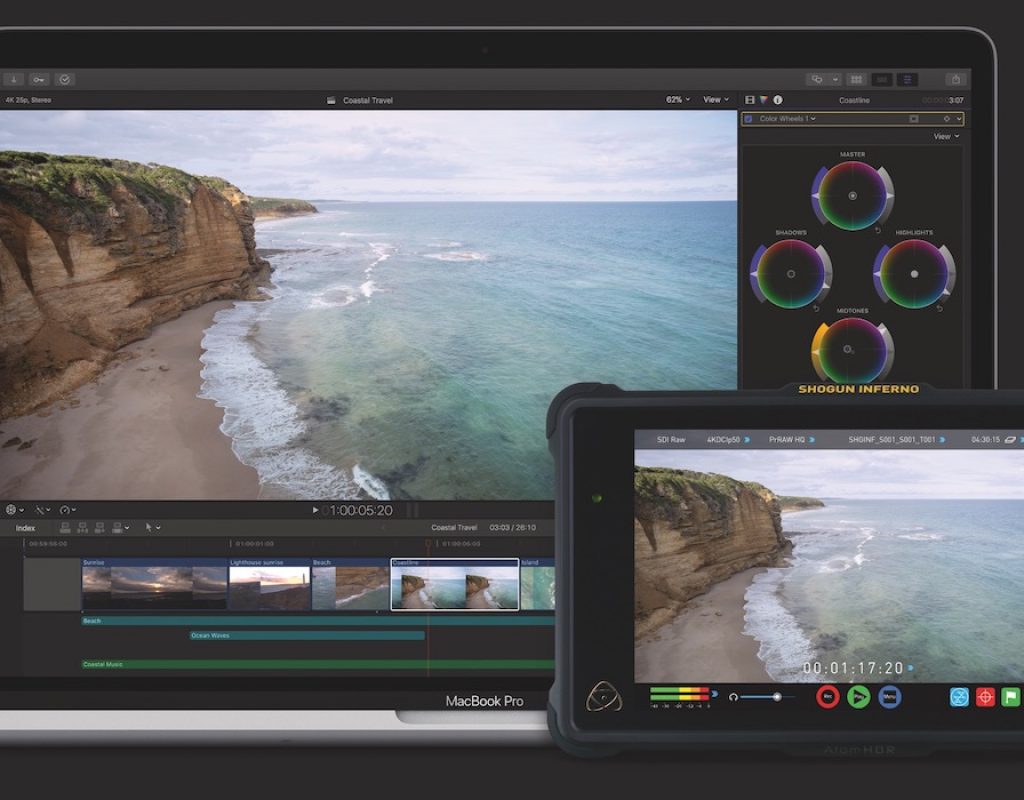Tap the green Play button on Shogun

click(x=858, y=697)
